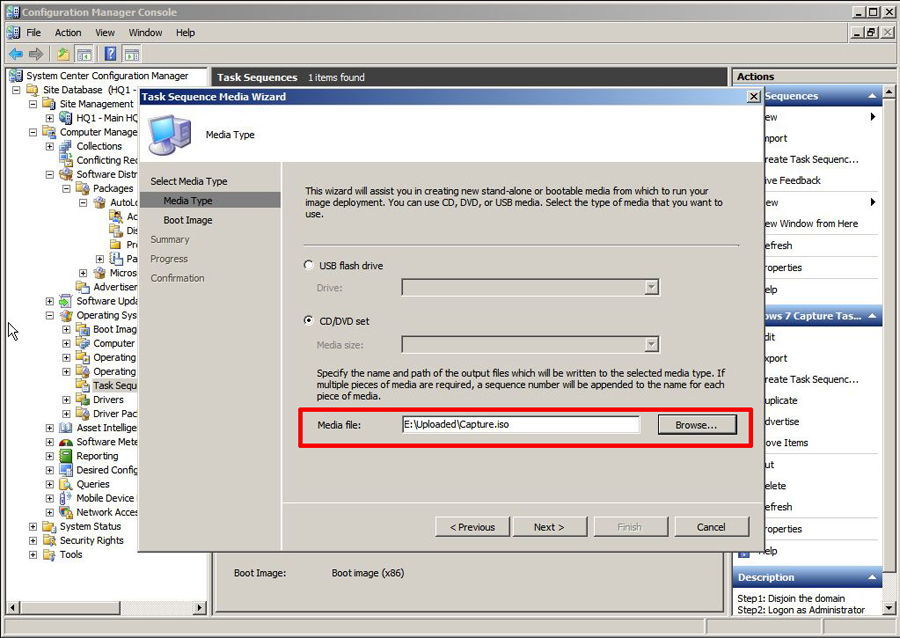Expand the System Status tree node
The image size is (900, 638).
tap(33, 527)
